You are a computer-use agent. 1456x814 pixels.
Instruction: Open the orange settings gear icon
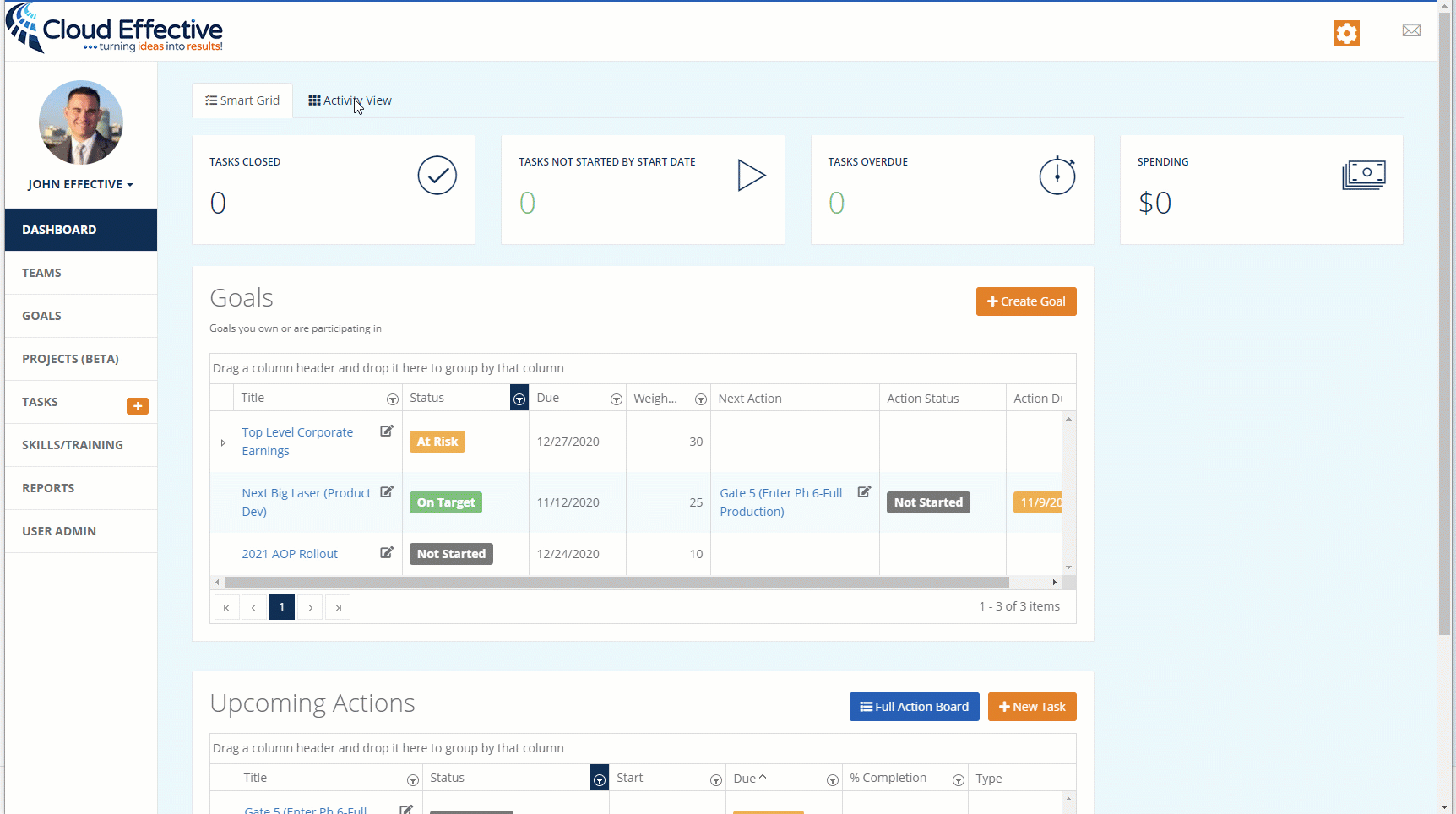tap(1346, 33)
